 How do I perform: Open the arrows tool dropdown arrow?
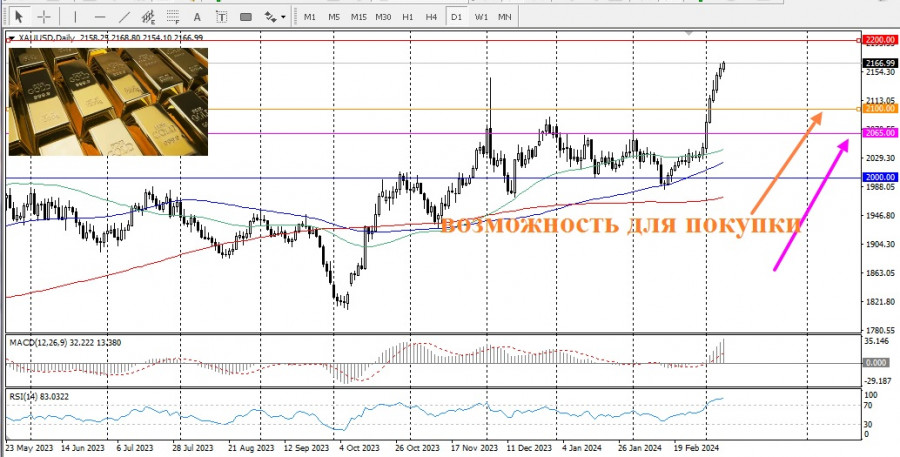pos(284,17)
